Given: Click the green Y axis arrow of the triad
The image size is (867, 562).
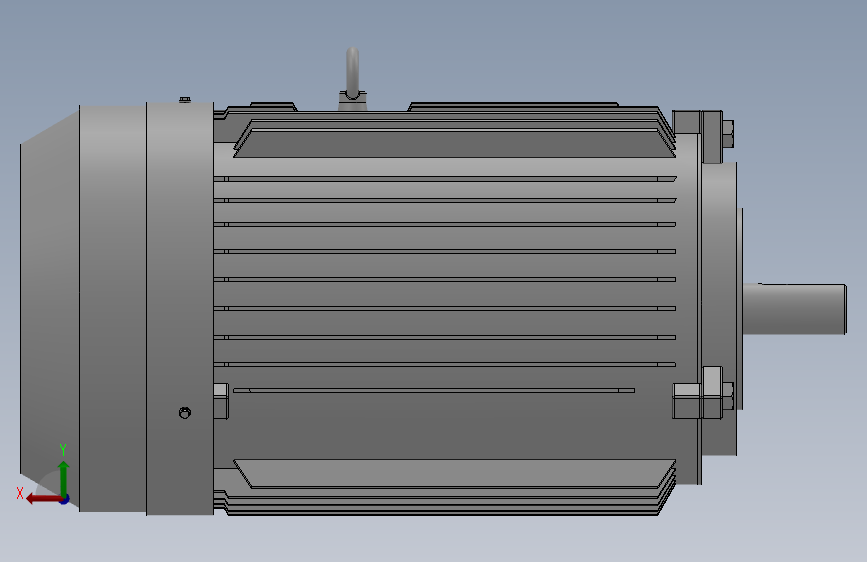Looking at the screenshot, I should [64, 478].
